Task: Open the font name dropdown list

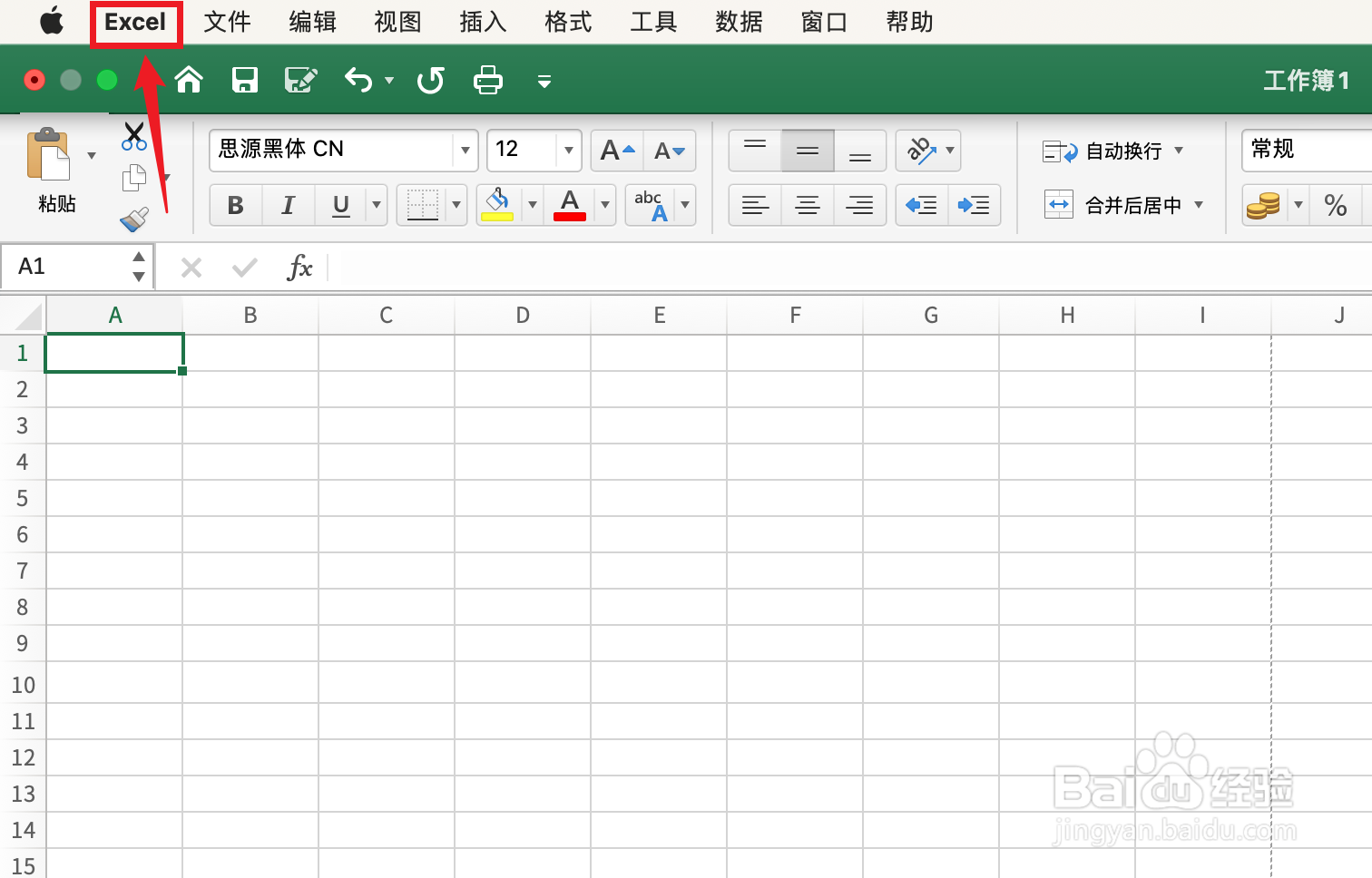Action: 465,150
